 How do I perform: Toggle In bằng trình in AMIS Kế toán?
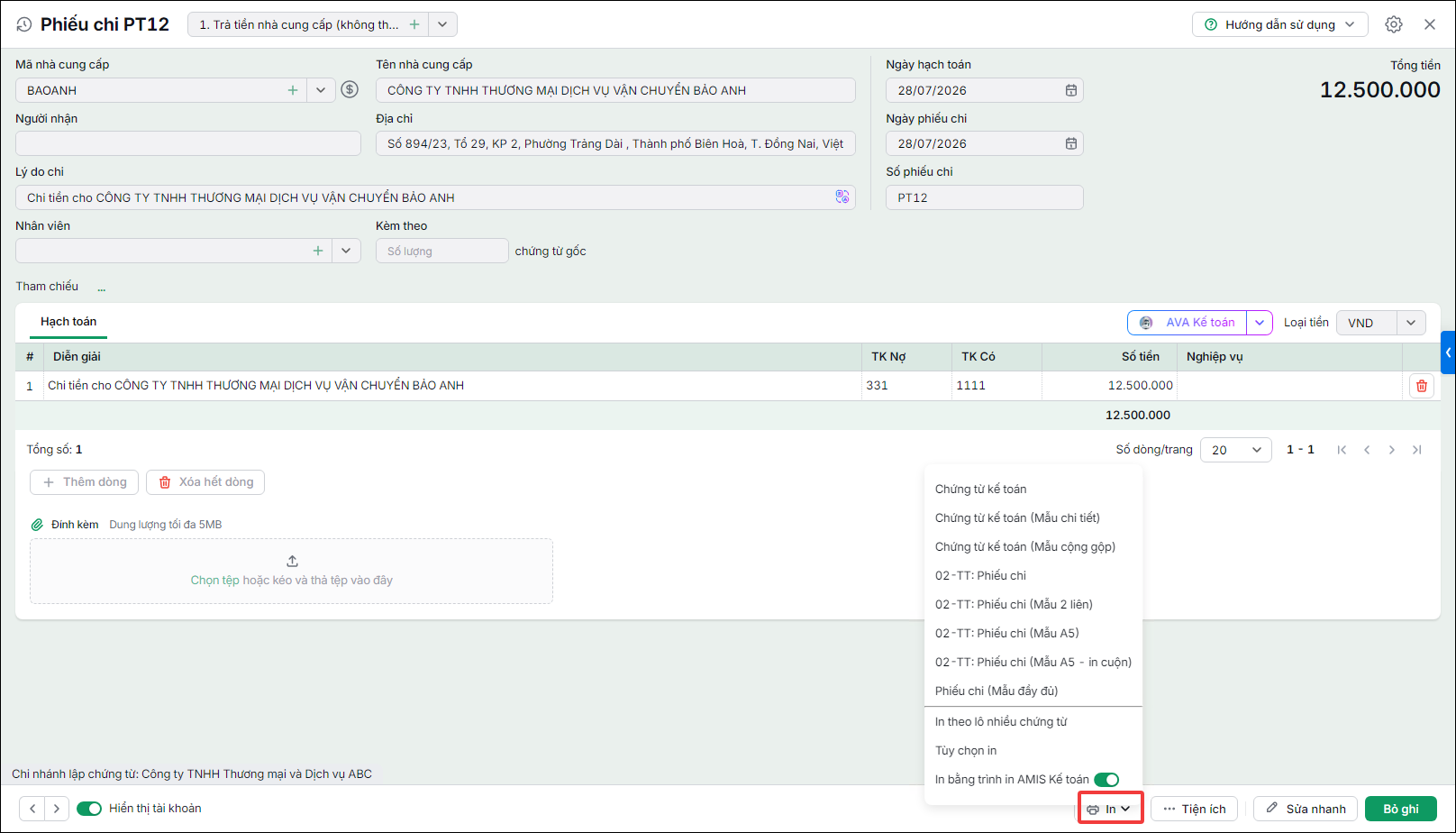click(x=1106, y=780)
